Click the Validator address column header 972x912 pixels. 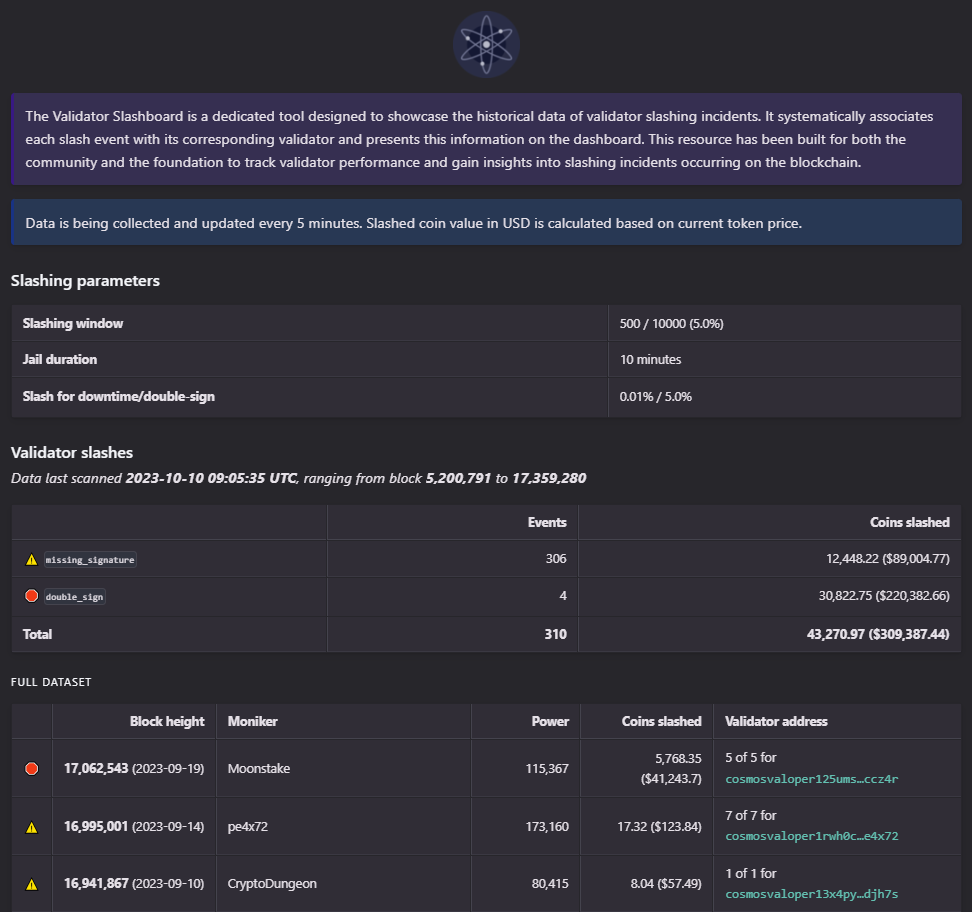(x=777, y=721)
